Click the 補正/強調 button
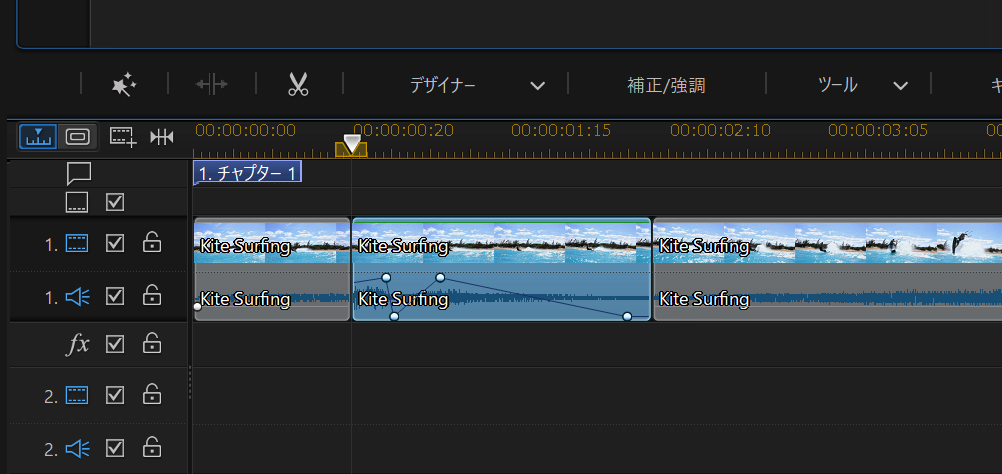 (x=666, y=85)
